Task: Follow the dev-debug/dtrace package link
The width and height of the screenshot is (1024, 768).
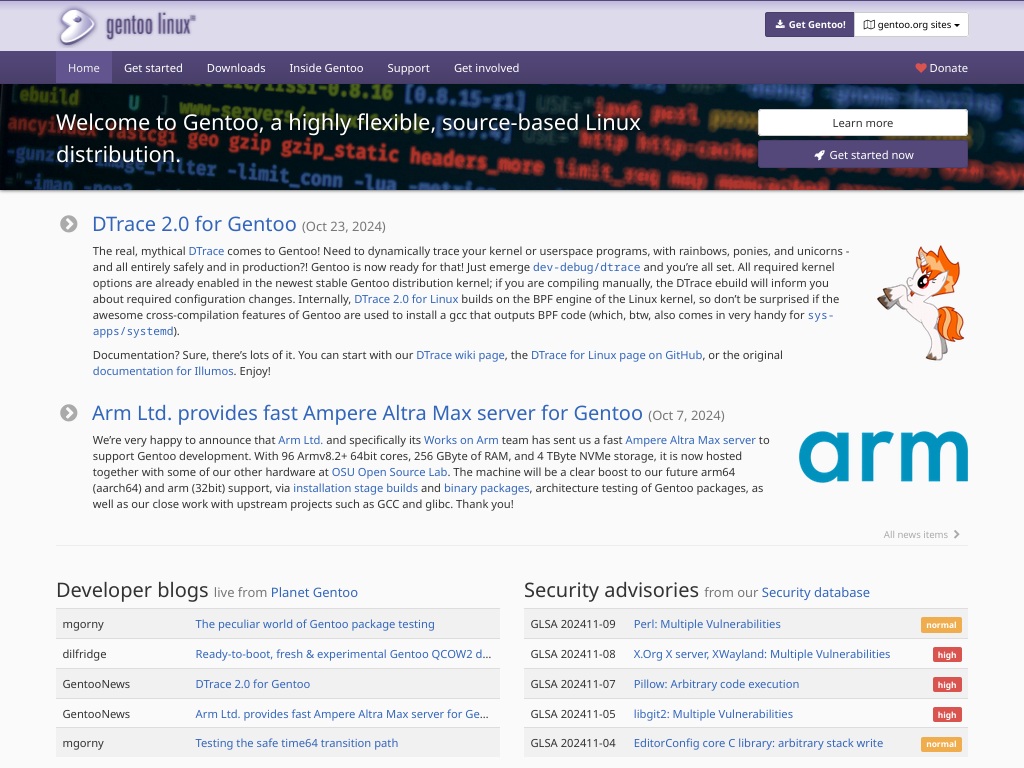Action: tap(586, 267)
